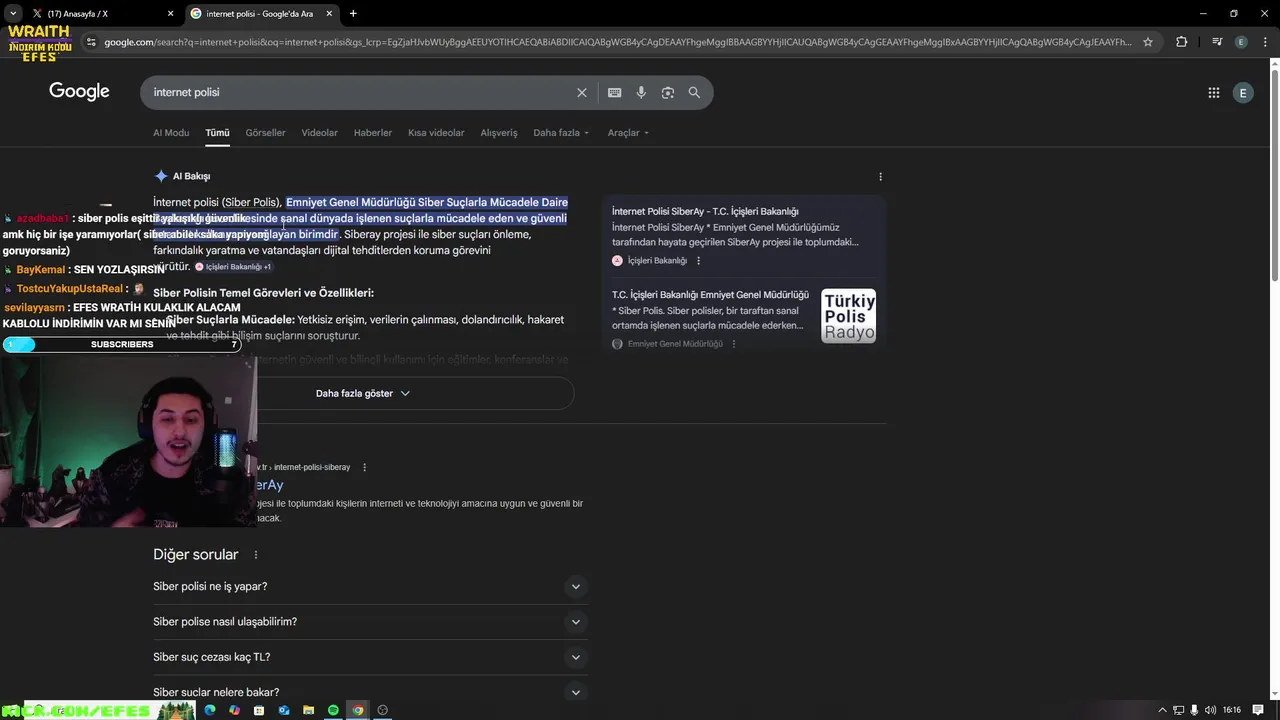The image size is (1280, 720).
Task: Open the Google account avatar E
Action: [x=1243, y=92]
